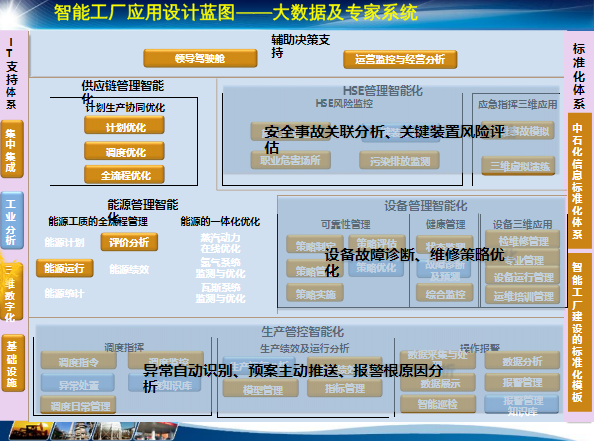This screenshot has width=594, height=441.
Task: Open the 工业分析 sidebar block
Action: pyautogui.click(x=12, y=220)
